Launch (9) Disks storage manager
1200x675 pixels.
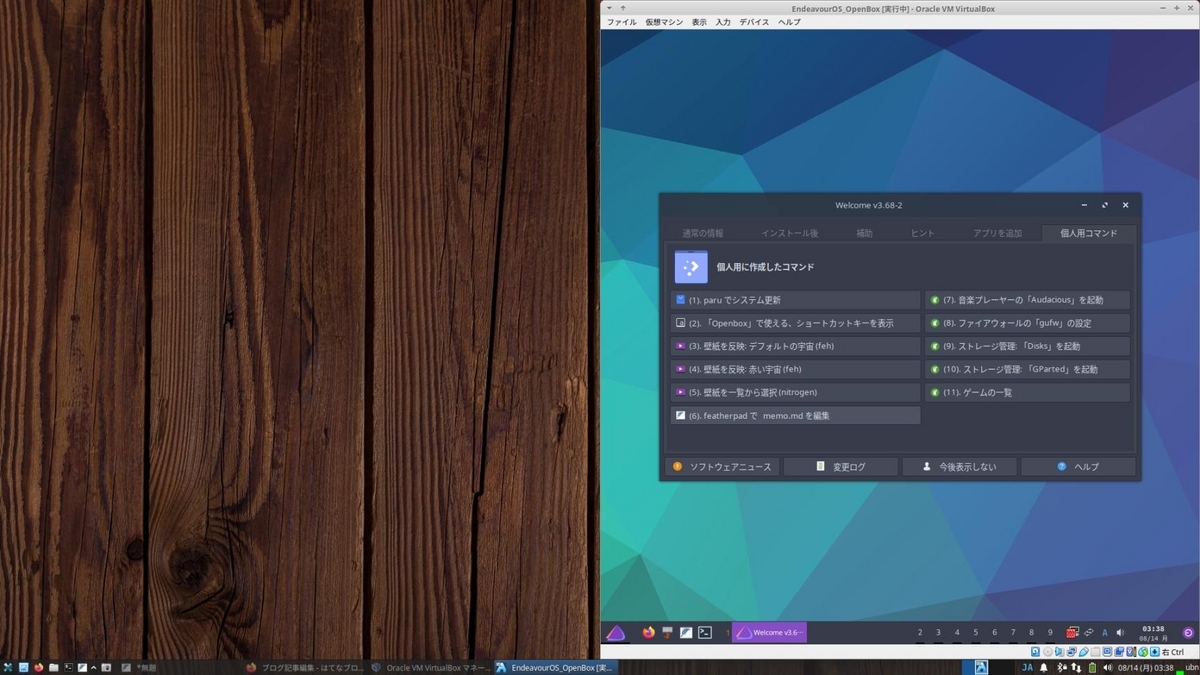click(x=1028, y=346)
